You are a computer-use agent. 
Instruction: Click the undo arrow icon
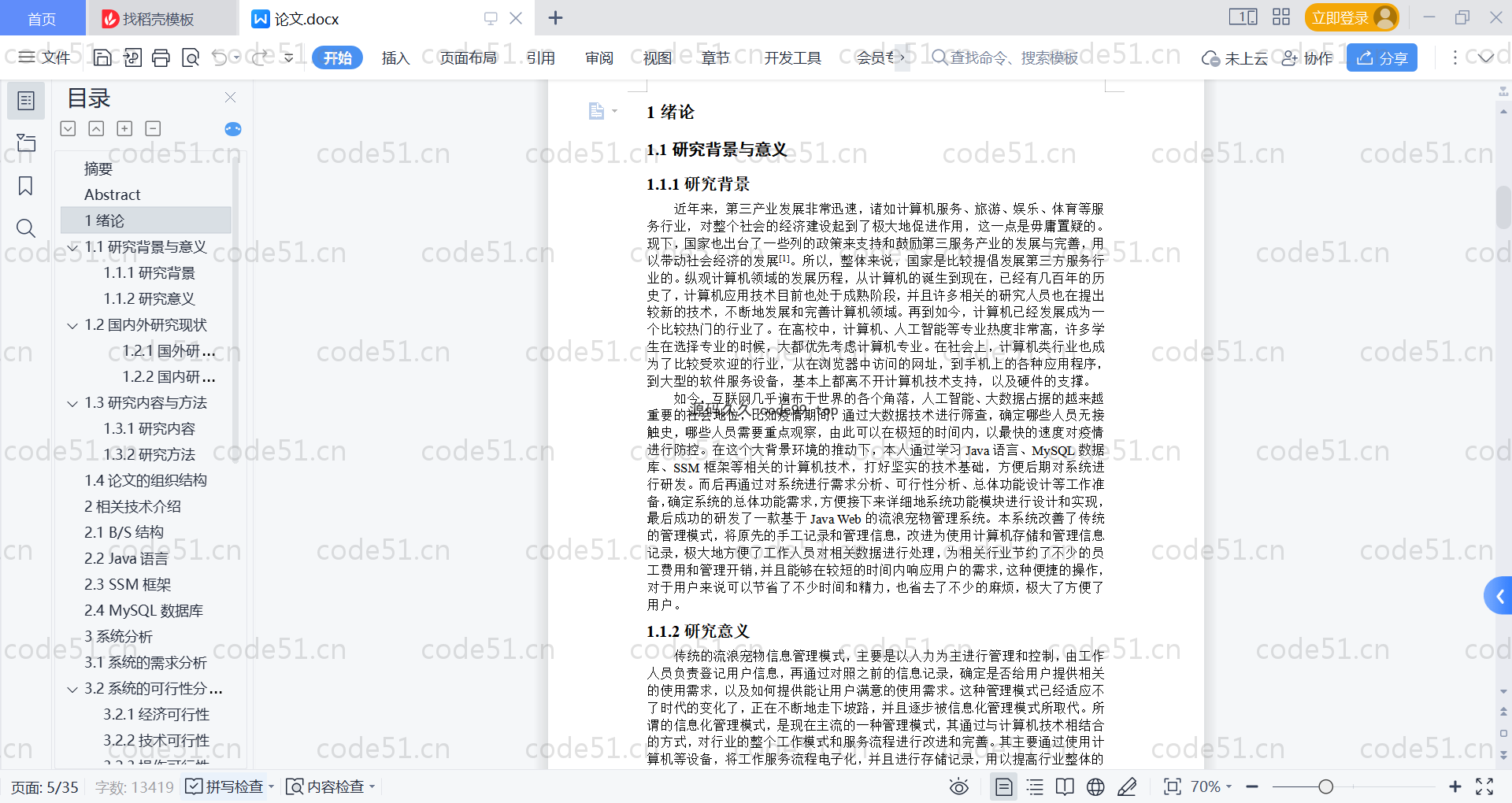pyautogui.click(x=220, y=57)
